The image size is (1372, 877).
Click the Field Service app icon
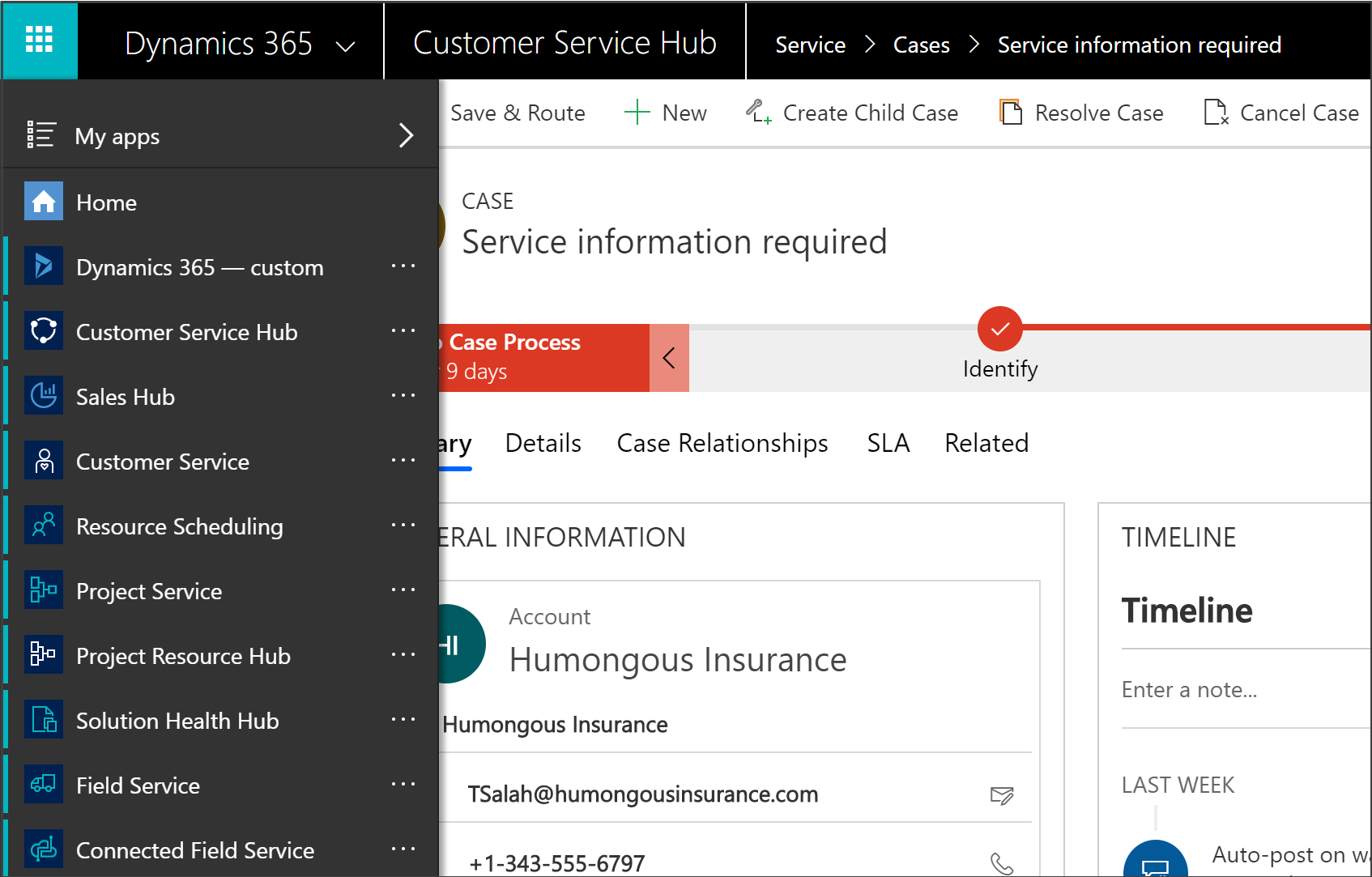tap(44, 784)
